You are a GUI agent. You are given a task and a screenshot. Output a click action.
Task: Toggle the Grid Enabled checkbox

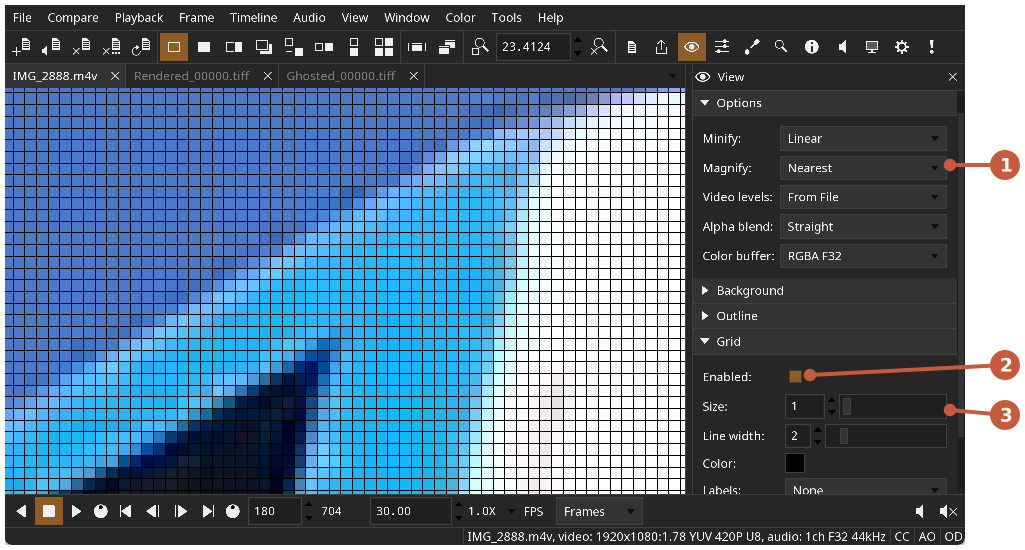point(795,377)
